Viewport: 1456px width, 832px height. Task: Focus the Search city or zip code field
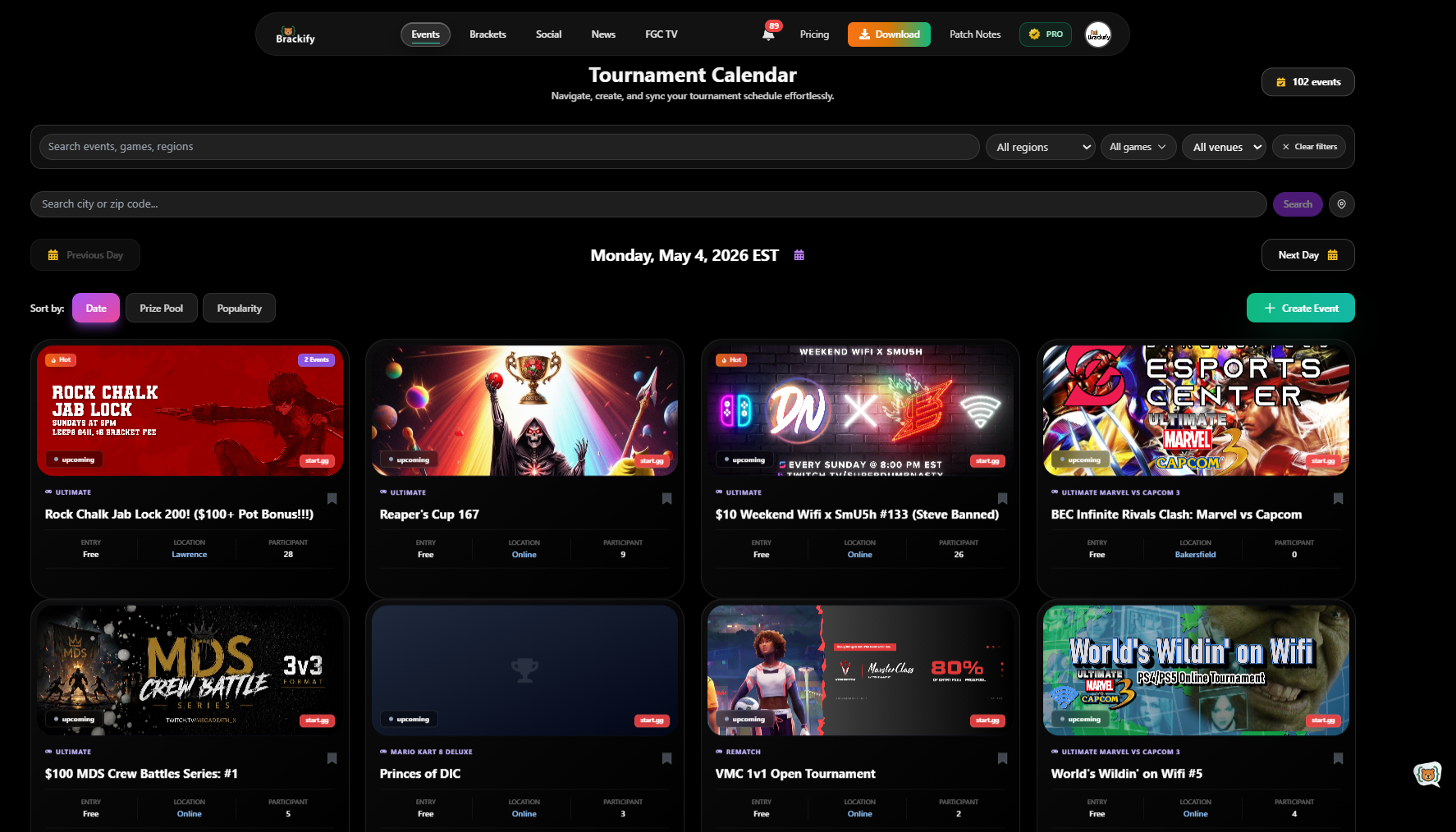[x=648, y=204]
